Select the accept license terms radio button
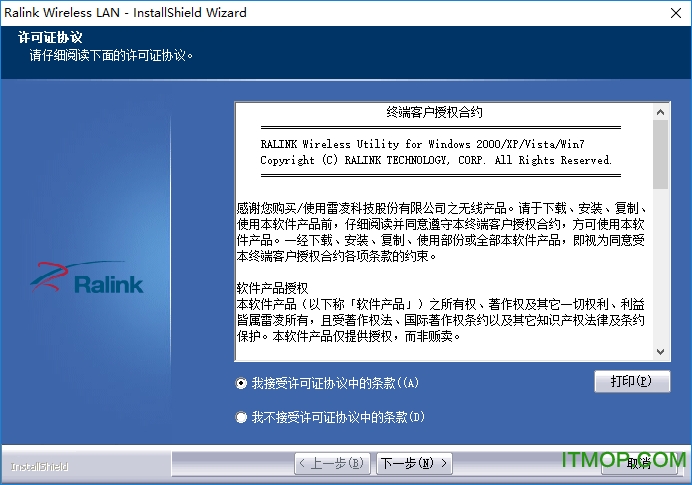 (x=241, y=383)
